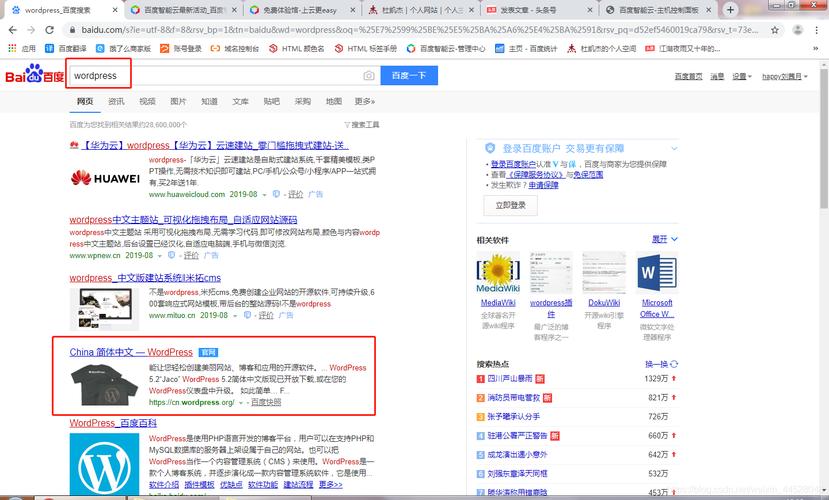The height and width of the screenshot is (500, 829).
Task: Go to 百度首页 link
Action: click(688, 76)
